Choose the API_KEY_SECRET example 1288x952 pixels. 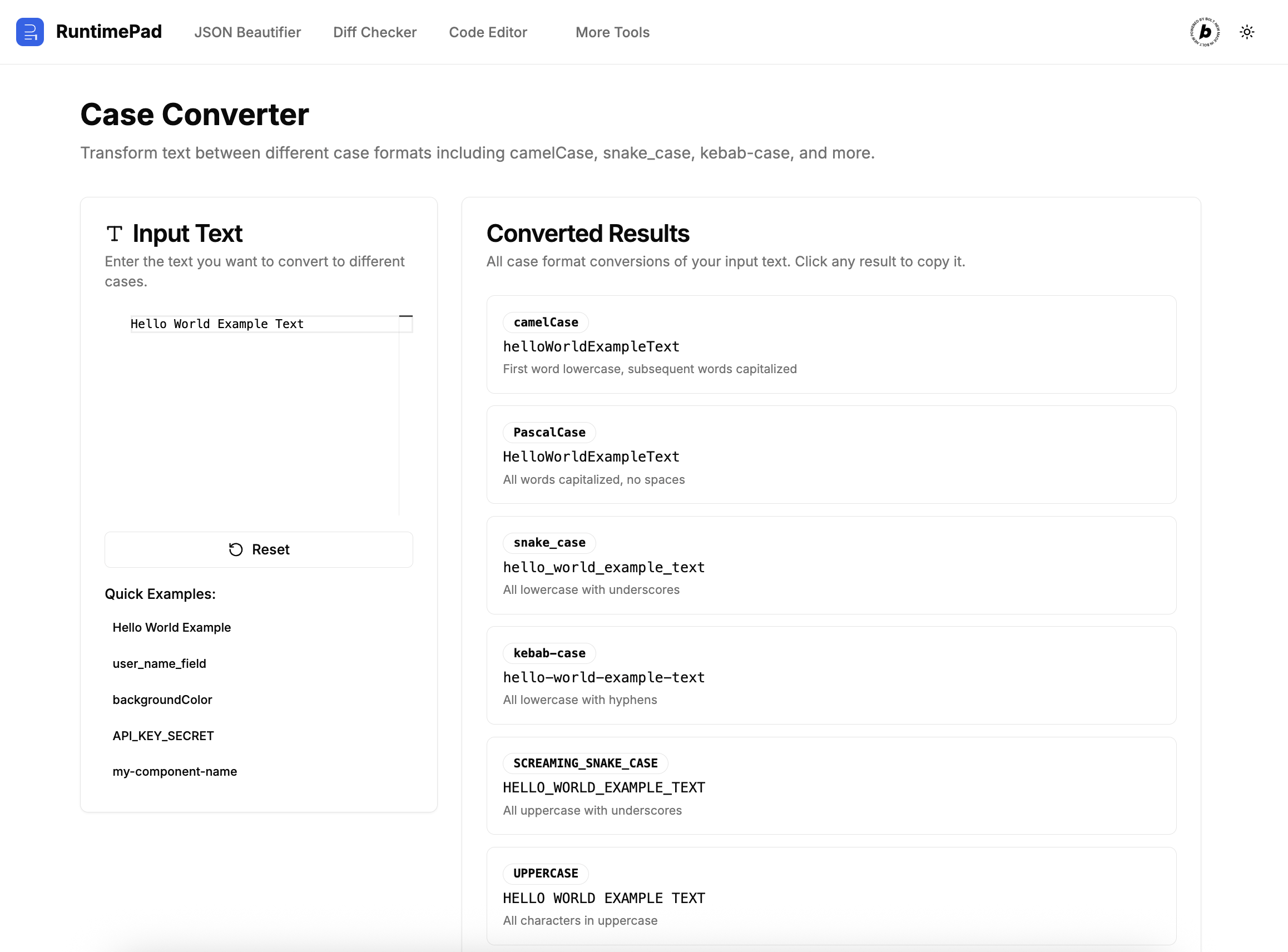click(x=163, y=735)
